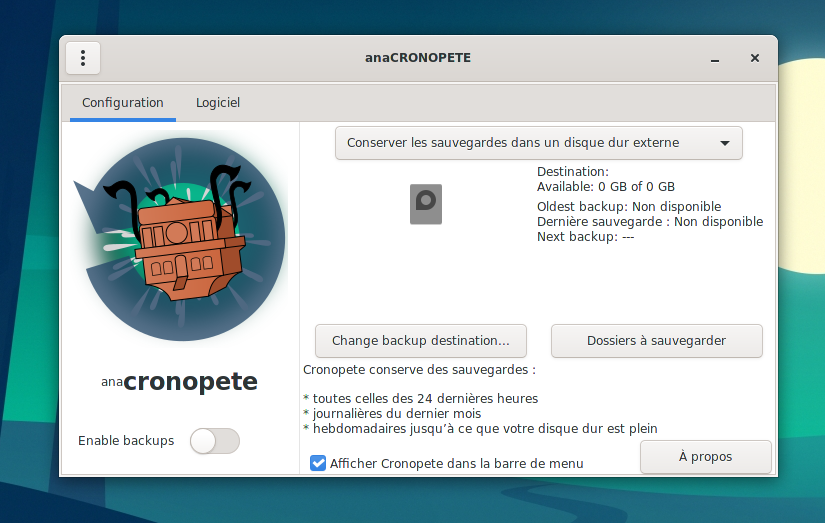Image resolution: width=825 pixels, height=523 pixels.
Task: Minimize the anaCRONOPETE window
Action: (715, 58)
